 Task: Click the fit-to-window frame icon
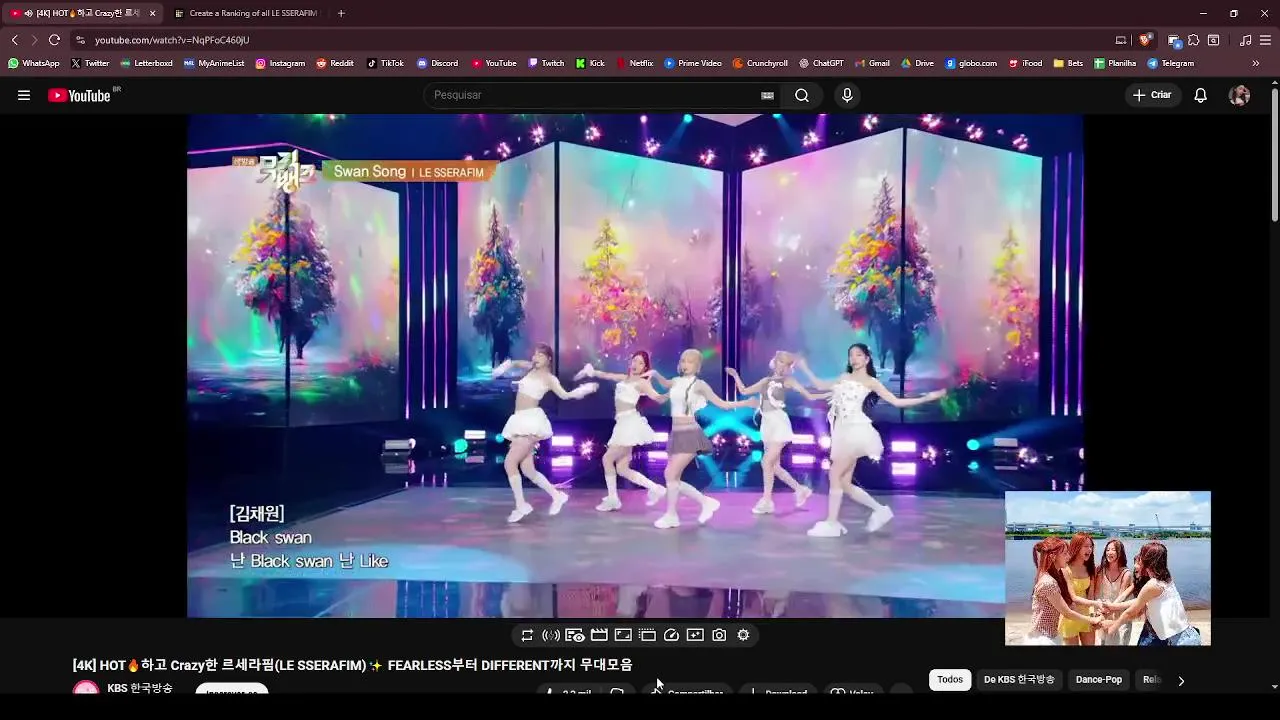623,635
